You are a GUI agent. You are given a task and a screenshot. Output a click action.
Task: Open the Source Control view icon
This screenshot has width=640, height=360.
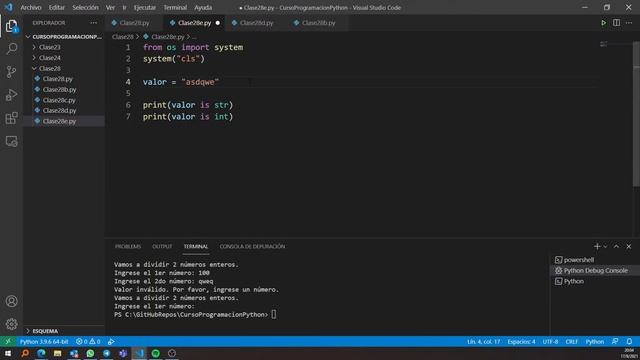point(11,72)
